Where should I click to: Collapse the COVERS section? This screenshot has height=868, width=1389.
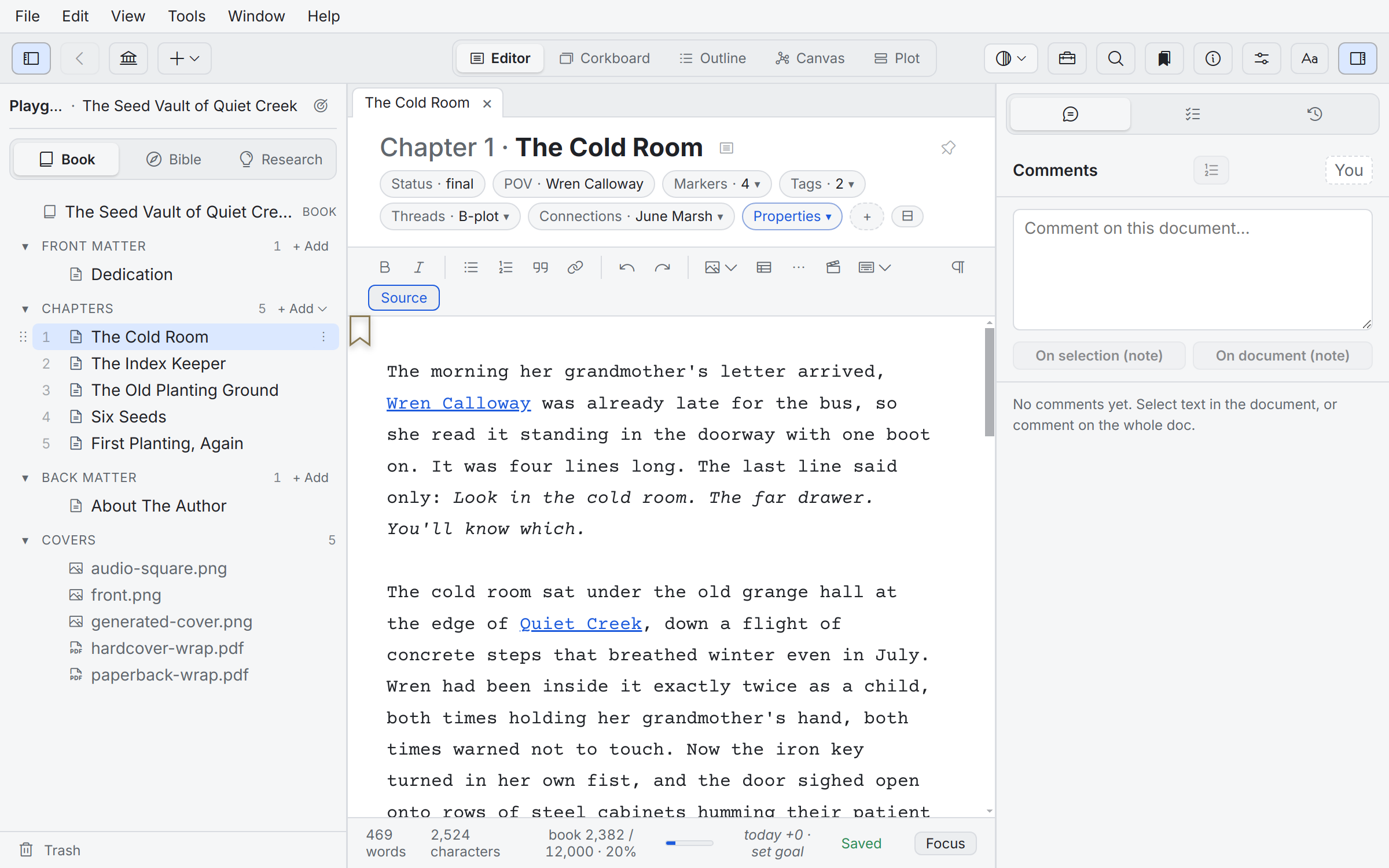pyautogui.click(x=25, y=540)
